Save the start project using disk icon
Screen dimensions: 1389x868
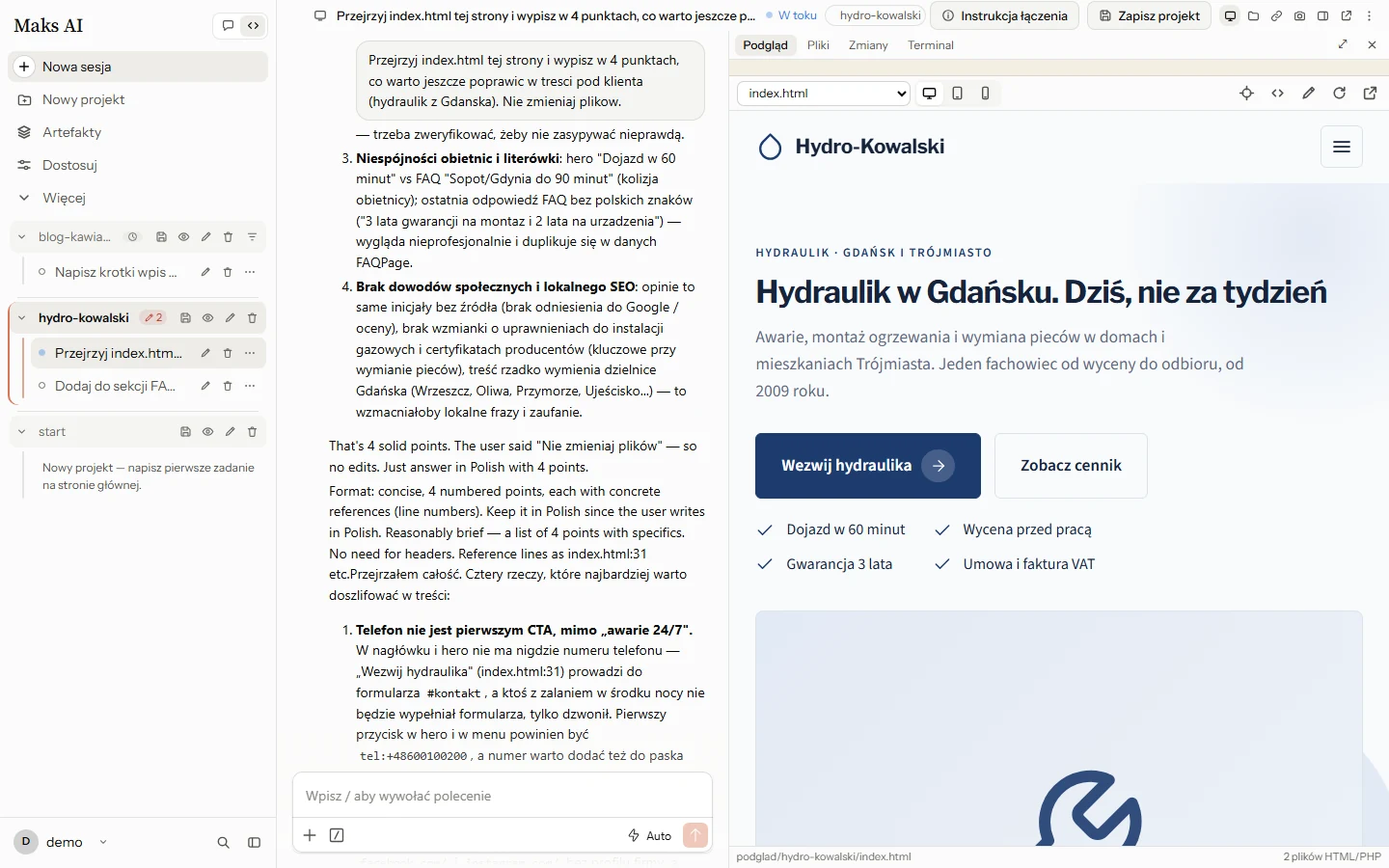click(x=185, y=432)
